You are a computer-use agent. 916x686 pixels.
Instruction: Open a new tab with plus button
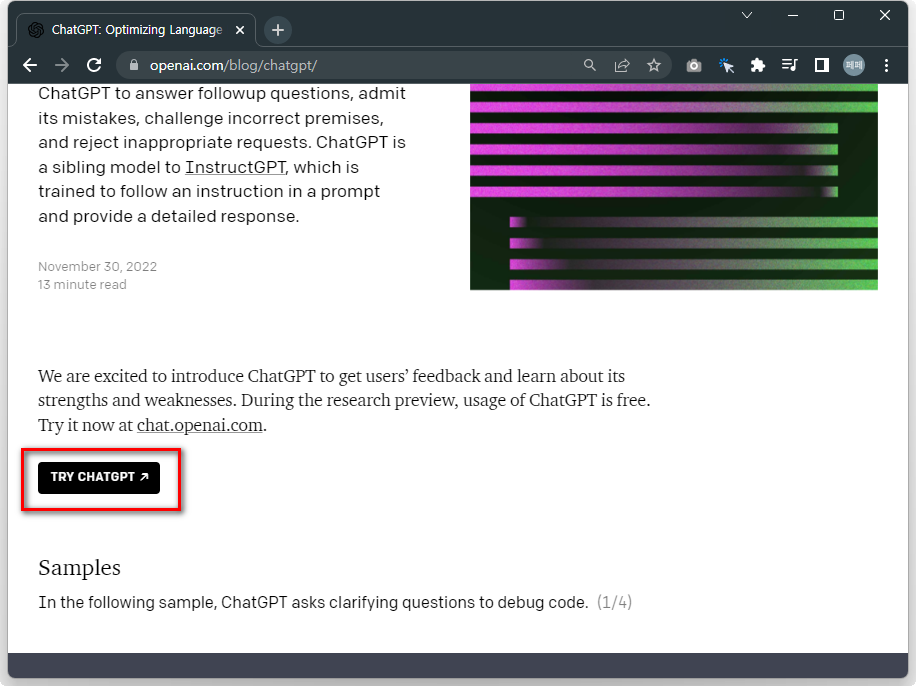278,30
